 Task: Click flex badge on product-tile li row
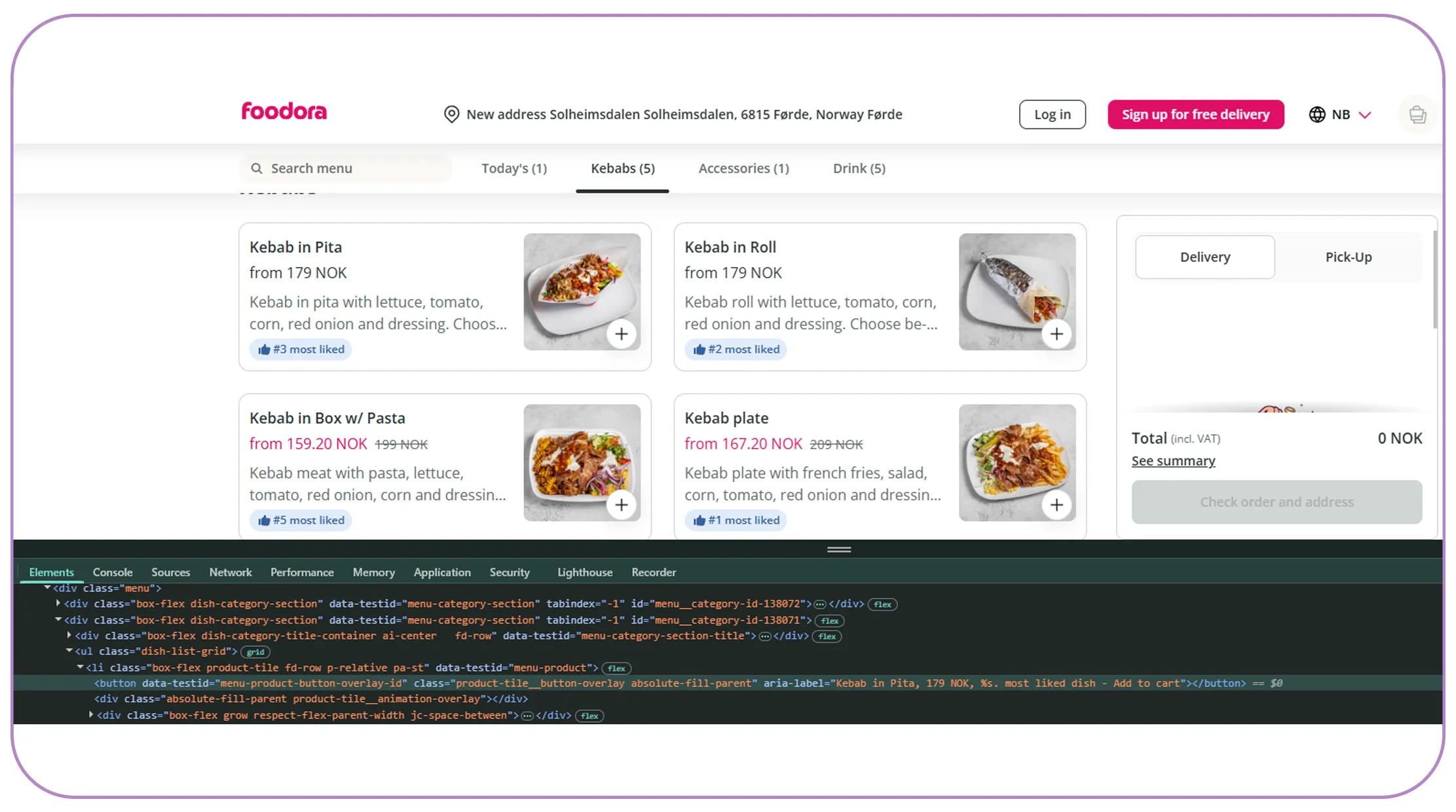click(616, 669)
